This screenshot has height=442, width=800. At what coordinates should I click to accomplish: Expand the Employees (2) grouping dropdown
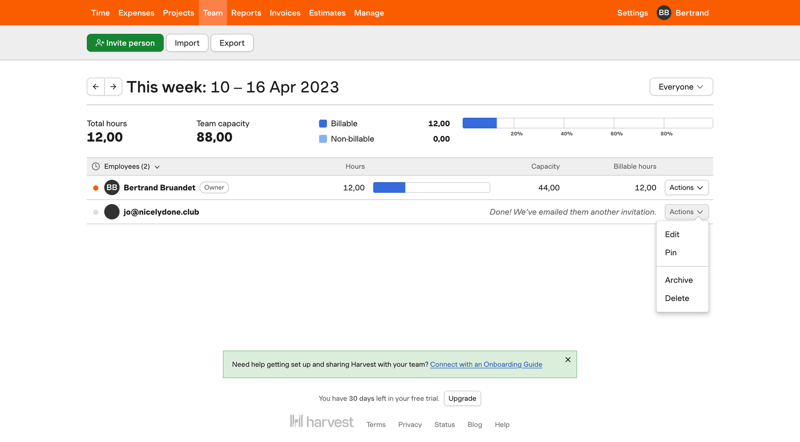pyautogui.click(x=132, y=166)
